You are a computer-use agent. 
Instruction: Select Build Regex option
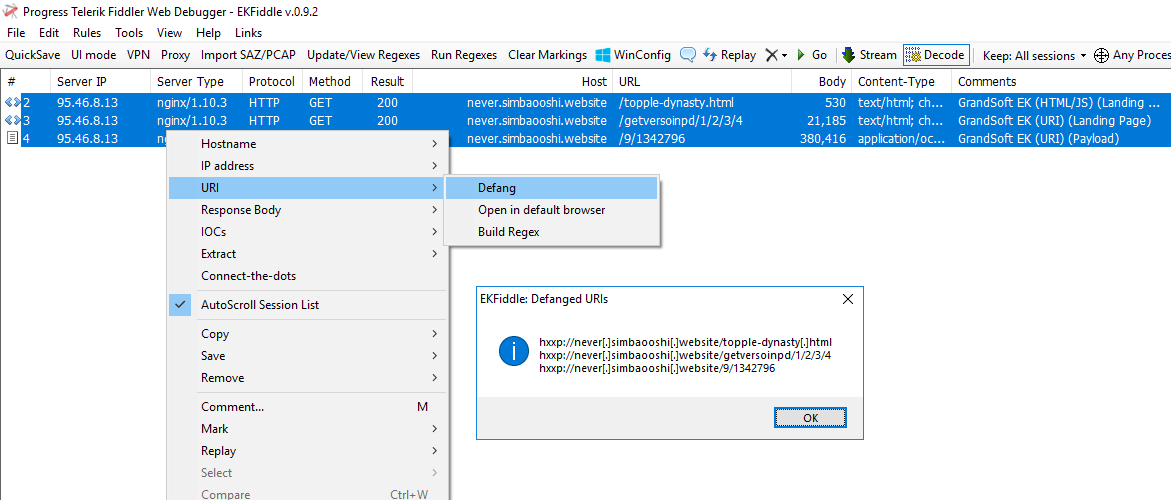pyautogui.click(x=551, y=232)
